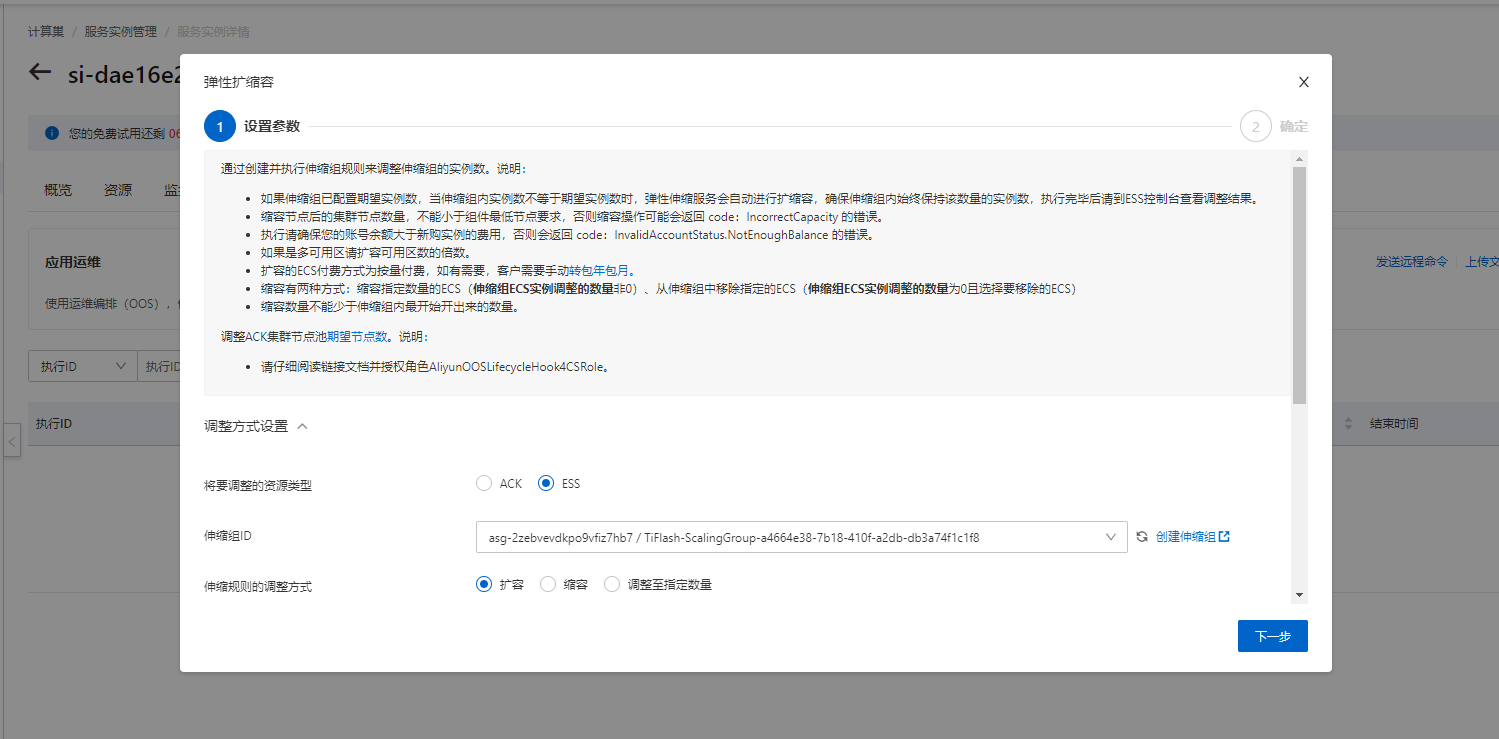This screenshot has height=739, width=1499.
Task: Click the left sidebar collapse arrow
Action: click(x=11, y=440)
